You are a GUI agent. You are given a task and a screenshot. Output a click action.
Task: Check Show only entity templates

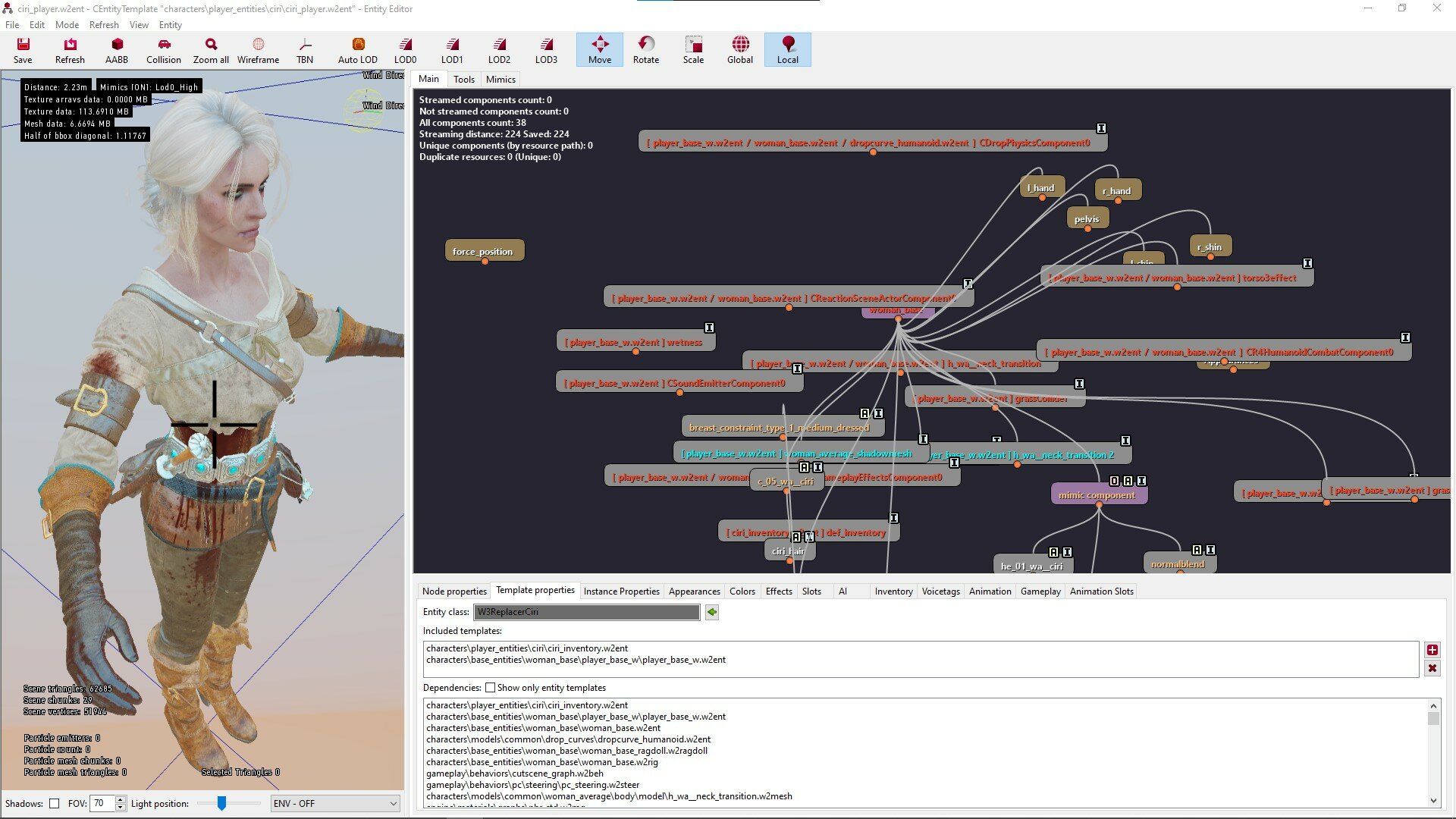[491, 688]
